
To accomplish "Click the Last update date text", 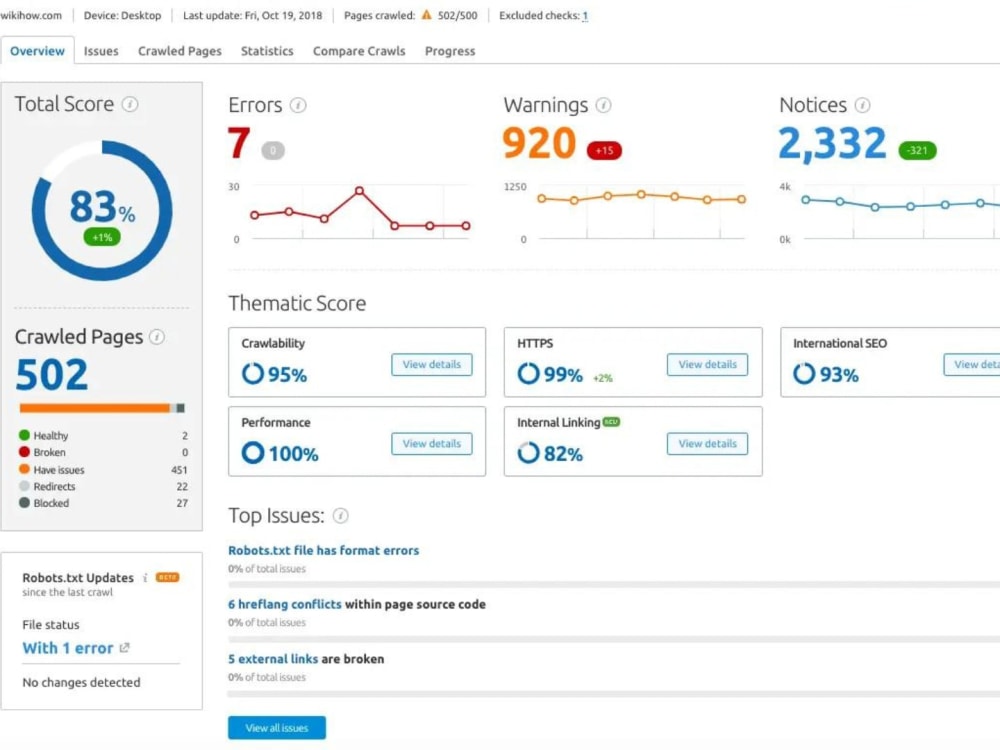I will click(253, 15).
